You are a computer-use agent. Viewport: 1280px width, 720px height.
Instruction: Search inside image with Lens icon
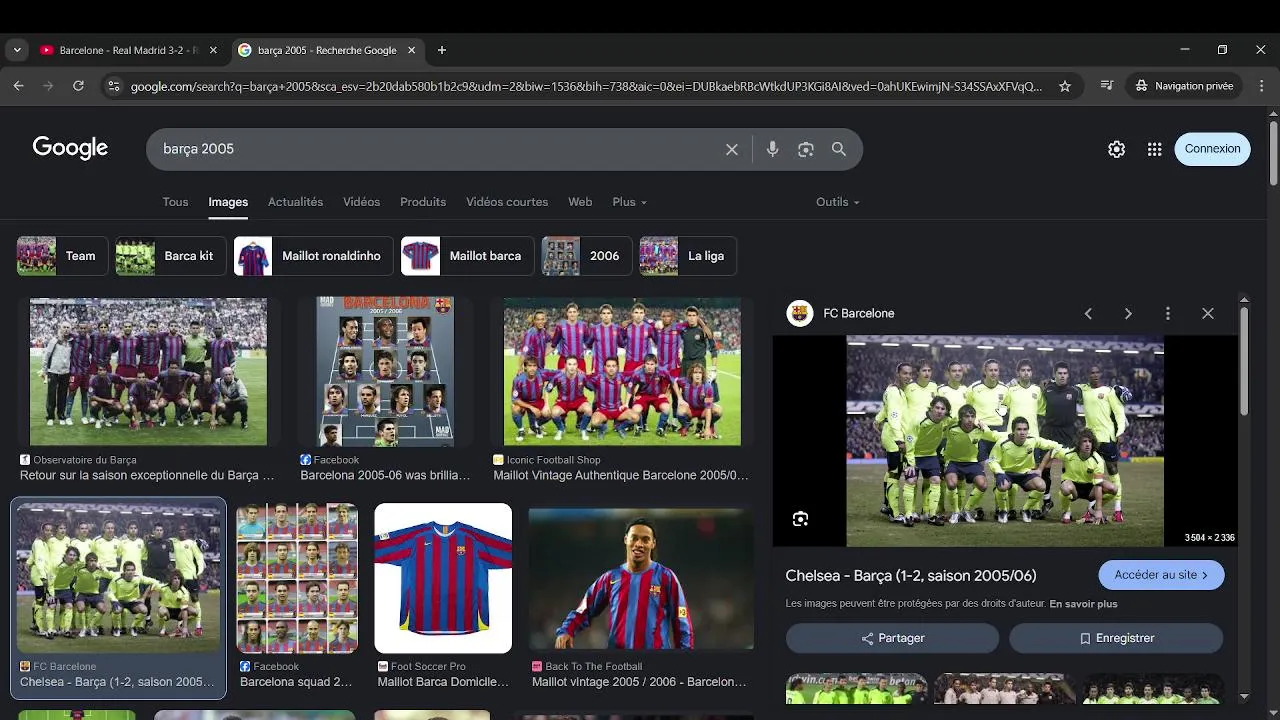point(800,519)
